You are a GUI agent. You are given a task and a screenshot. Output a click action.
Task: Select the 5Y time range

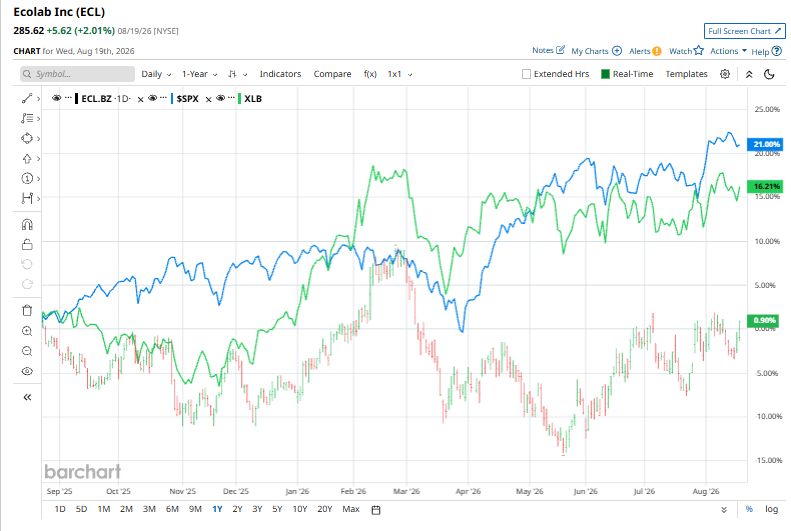click(277, 509)
